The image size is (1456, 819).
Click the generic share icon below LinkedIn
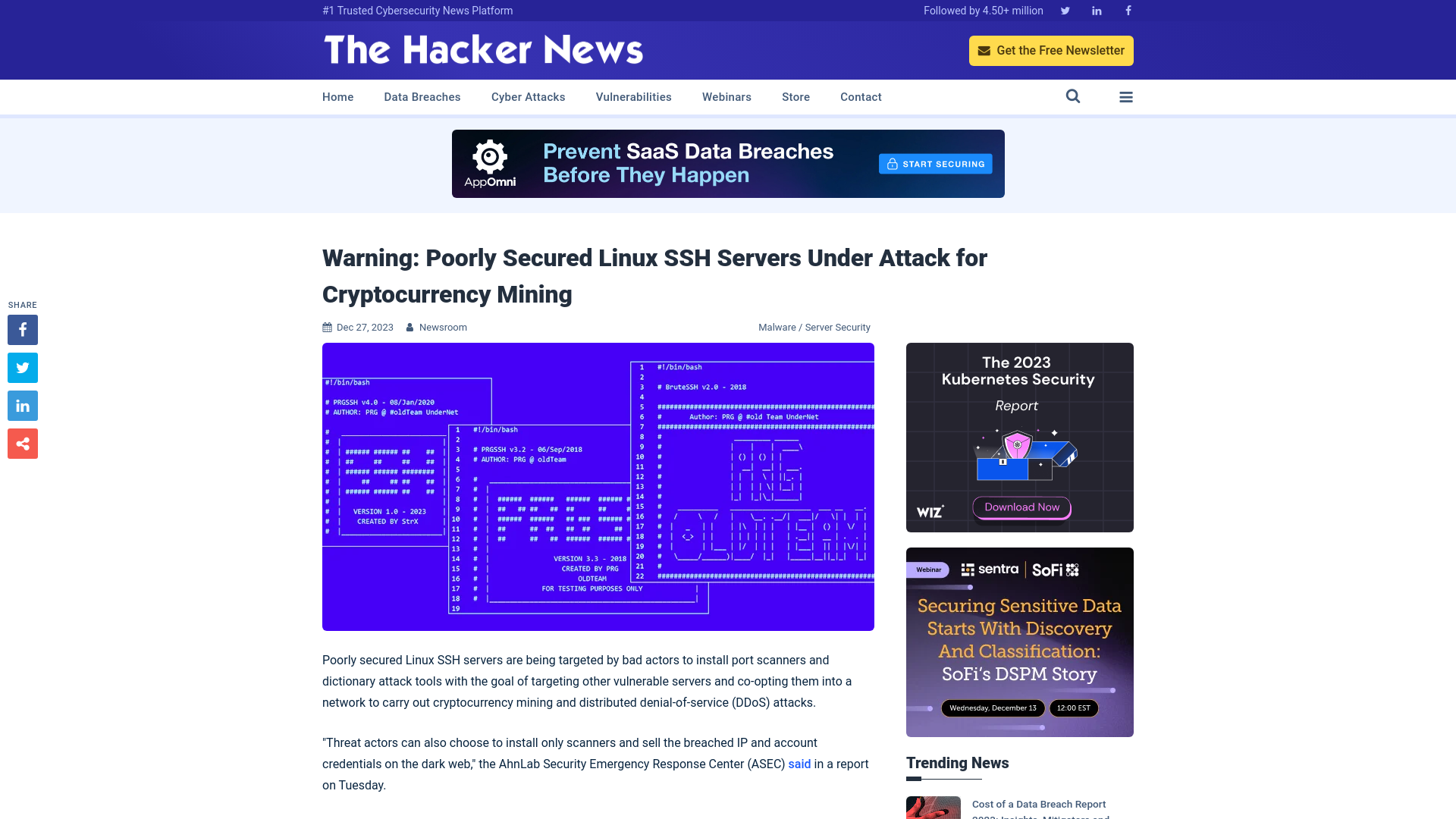[x=22, y=443]
